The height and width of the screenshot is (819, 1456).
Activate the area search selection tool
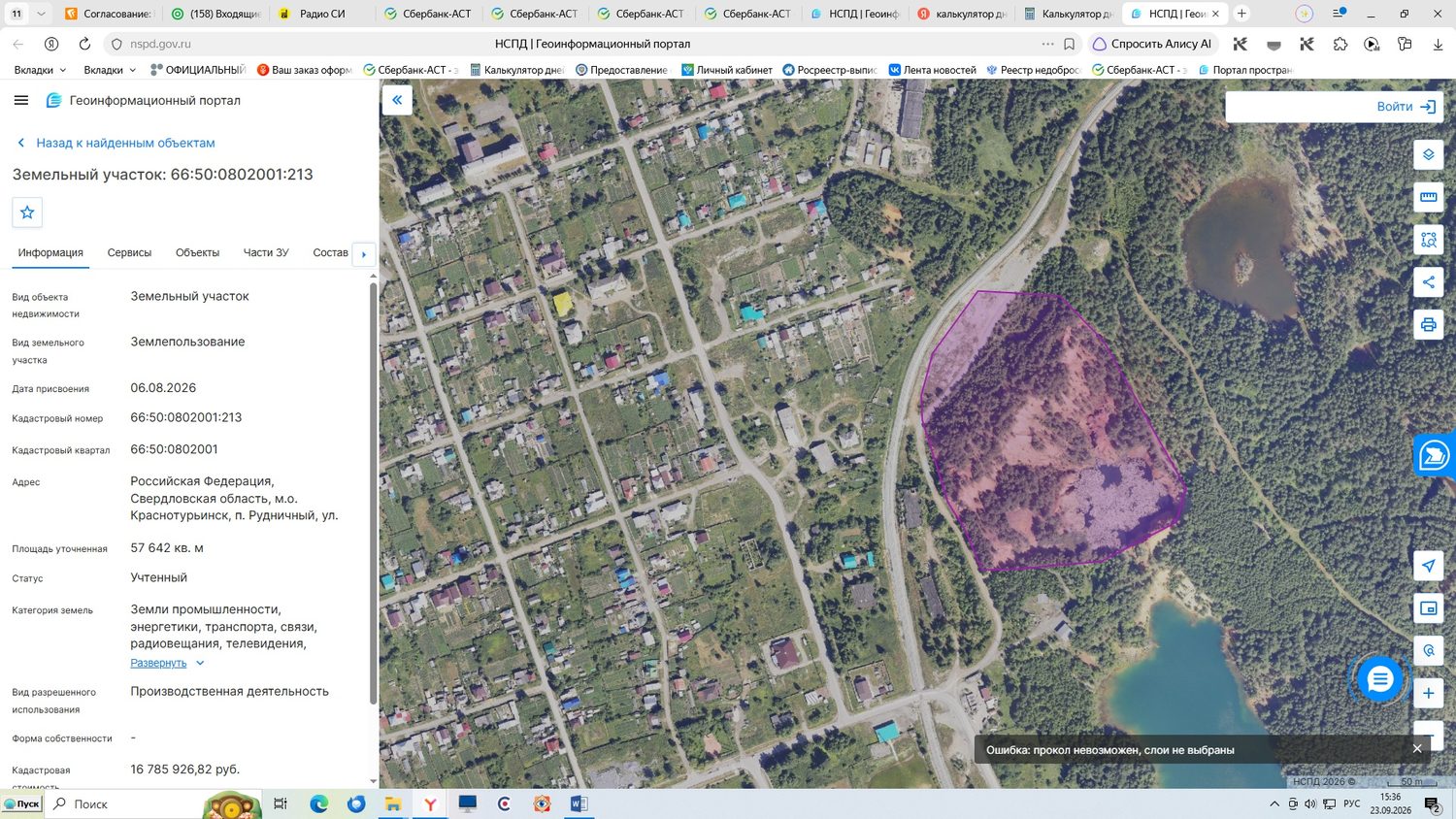coord(1428,240)
